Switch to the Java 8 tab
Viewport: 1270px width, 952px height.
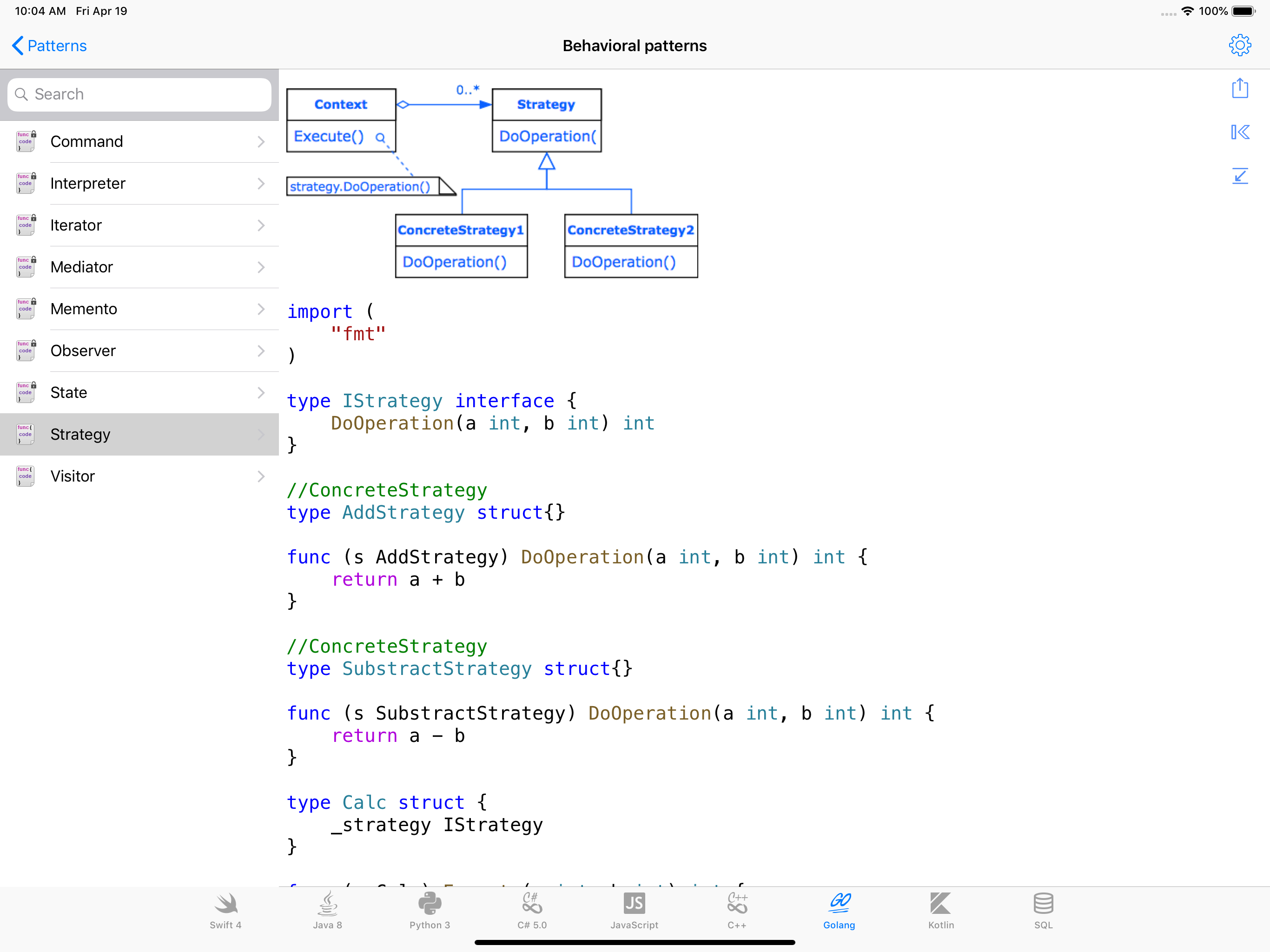[327, 910]
